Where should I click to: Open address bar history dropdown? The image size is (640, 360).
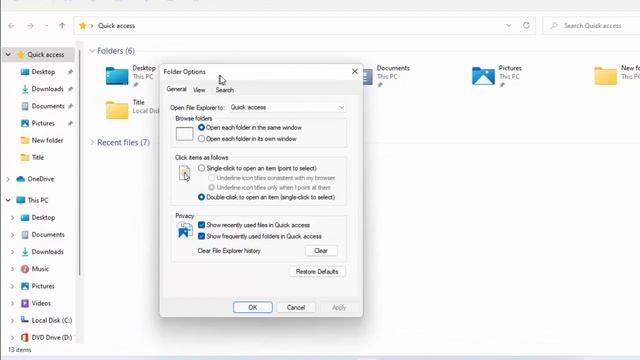click(509, 25)
